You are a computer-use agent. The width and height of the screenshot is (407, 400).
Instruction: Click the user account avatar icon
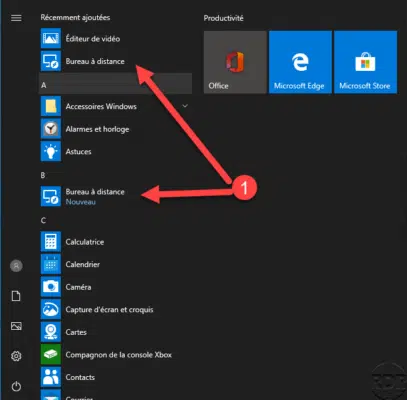coord(16,266)
